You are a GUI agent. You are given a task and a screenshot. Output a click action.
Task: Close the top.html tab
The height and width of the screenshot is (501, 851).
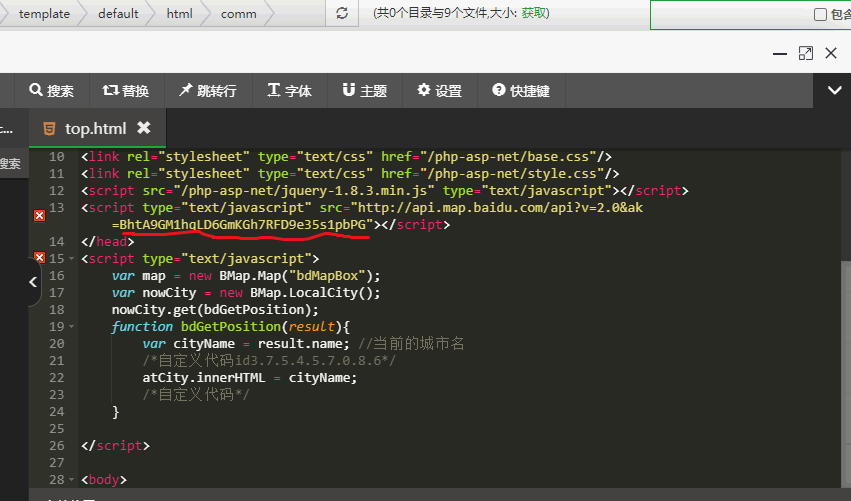(x=144, y=128)
